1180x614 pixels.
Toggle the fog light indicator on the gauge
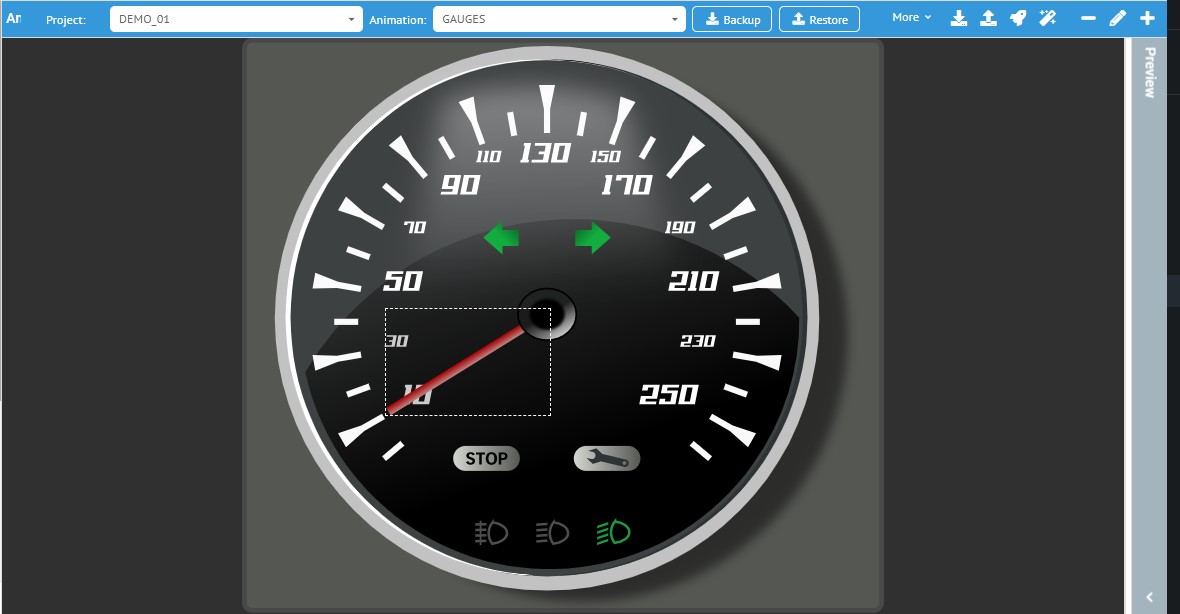(492, 533)
